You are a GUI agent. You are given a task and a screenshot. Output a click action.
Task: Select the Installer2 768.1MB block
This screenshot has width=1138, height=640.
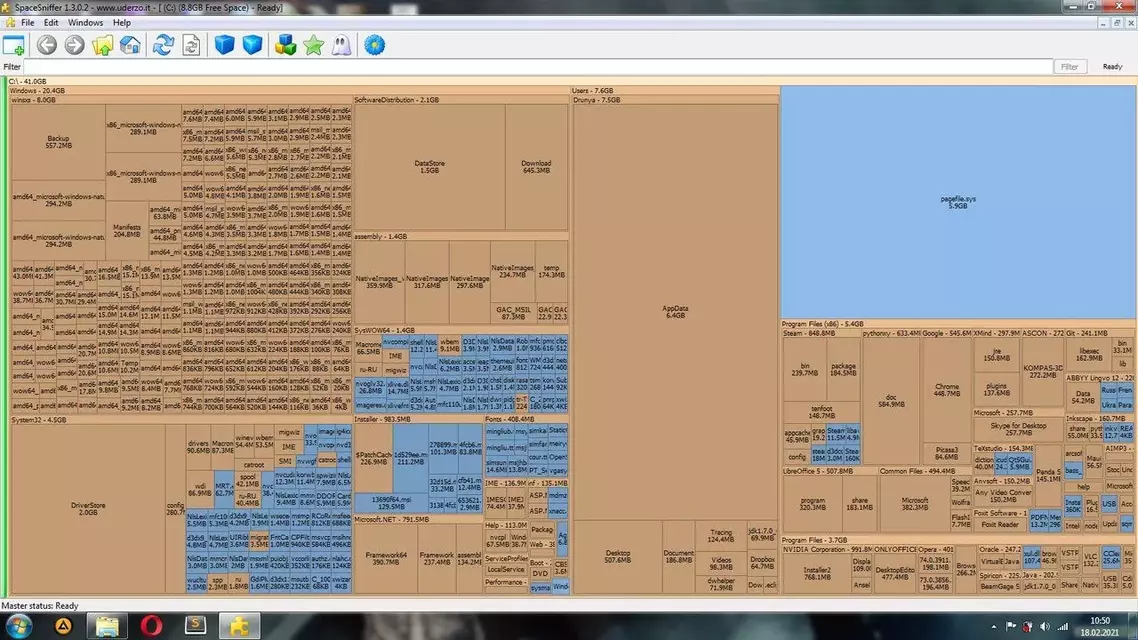[816, 574]
